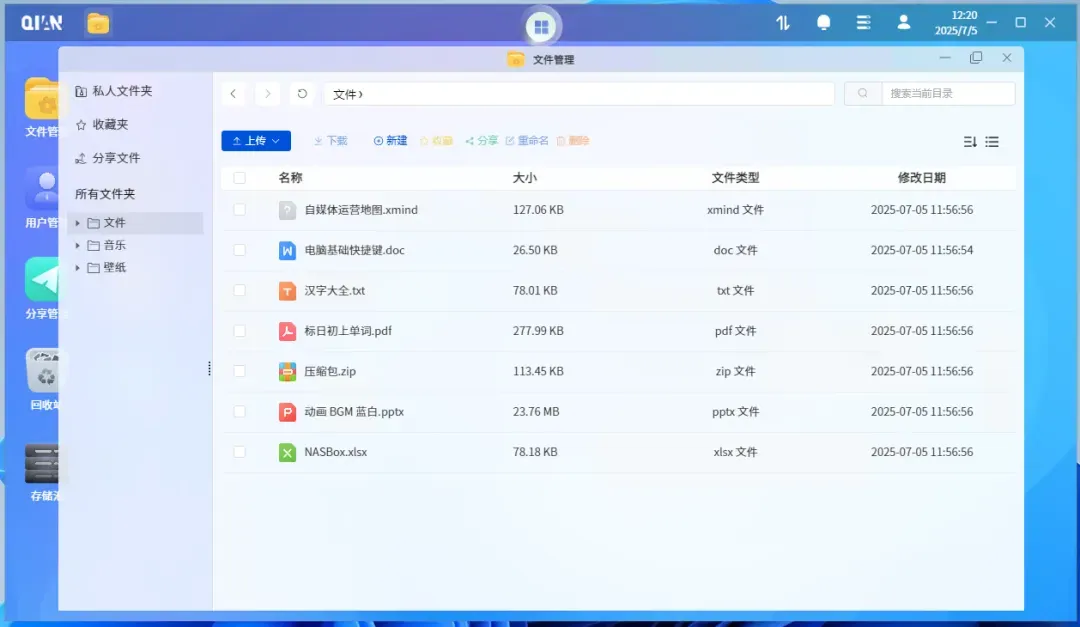The width and height of the screenshot is (1080, 627).
Task: Open the transfer arrows icon in top bar
Action: 782,23
